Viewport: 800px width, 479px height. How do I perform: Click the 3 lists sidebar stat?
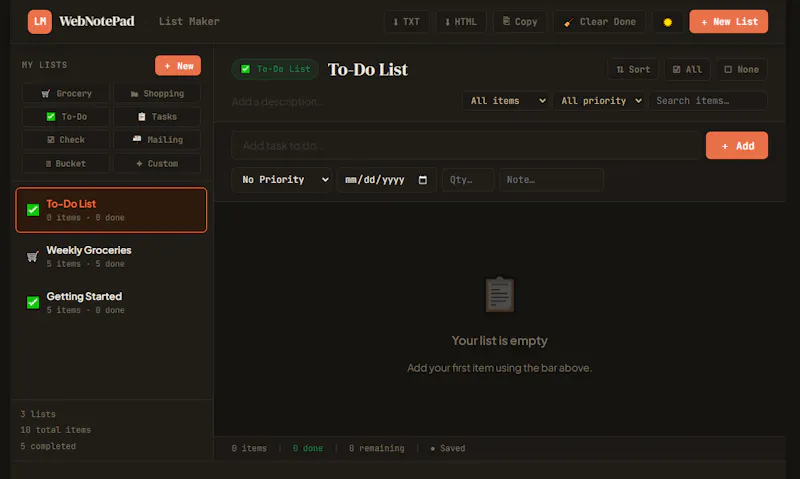(x=38, y=414)
